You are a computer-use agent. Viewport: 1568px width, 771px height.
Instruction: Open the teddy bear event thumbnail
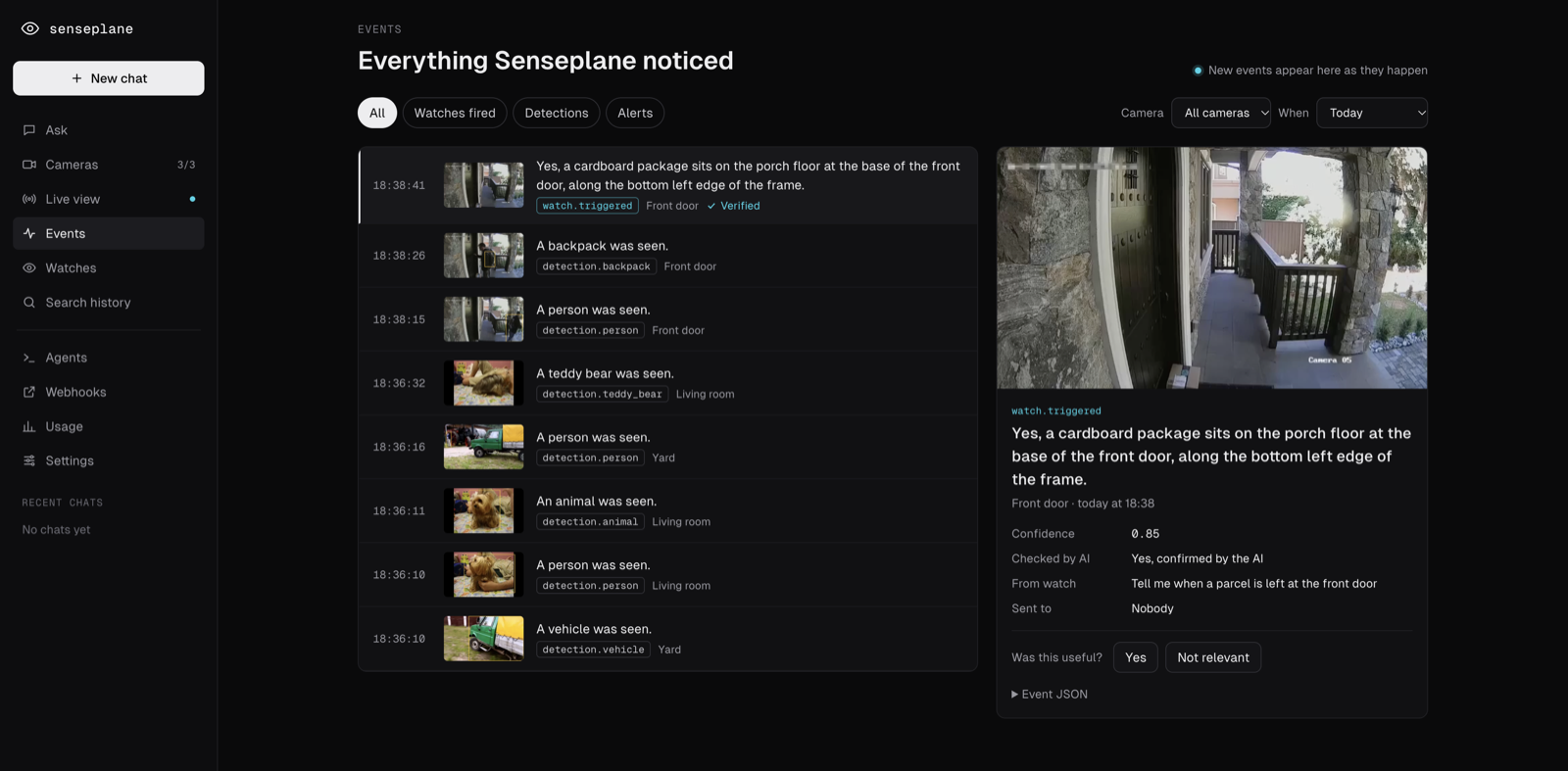pyautogui.click(x=484, y=383)
